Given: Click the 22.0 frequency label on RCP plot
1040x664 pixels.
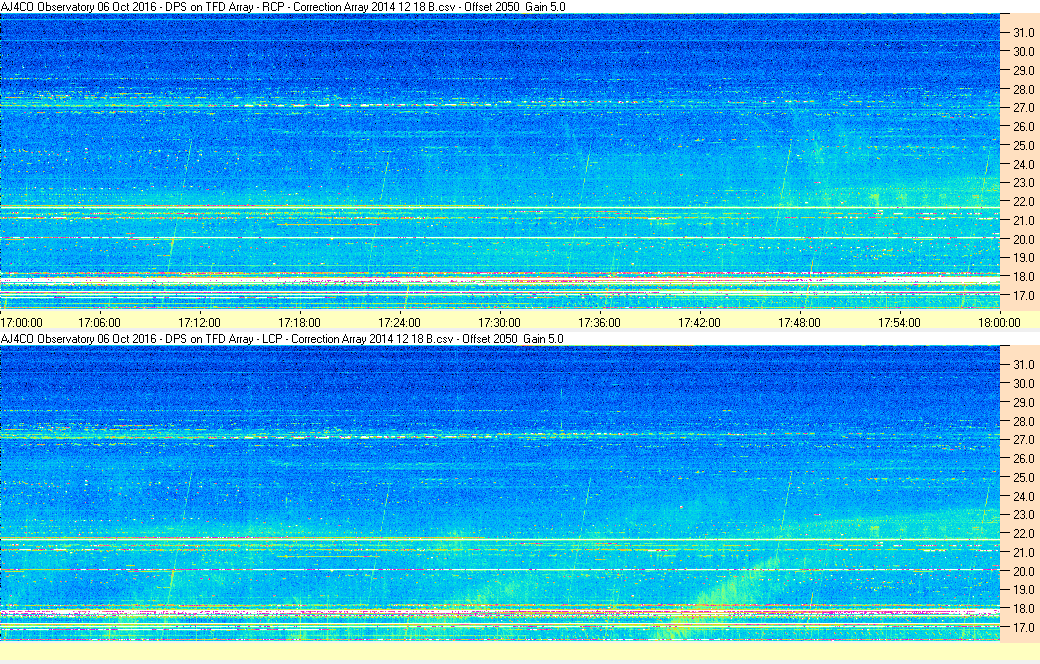Looking at the screenshot, I should 1023,202.
